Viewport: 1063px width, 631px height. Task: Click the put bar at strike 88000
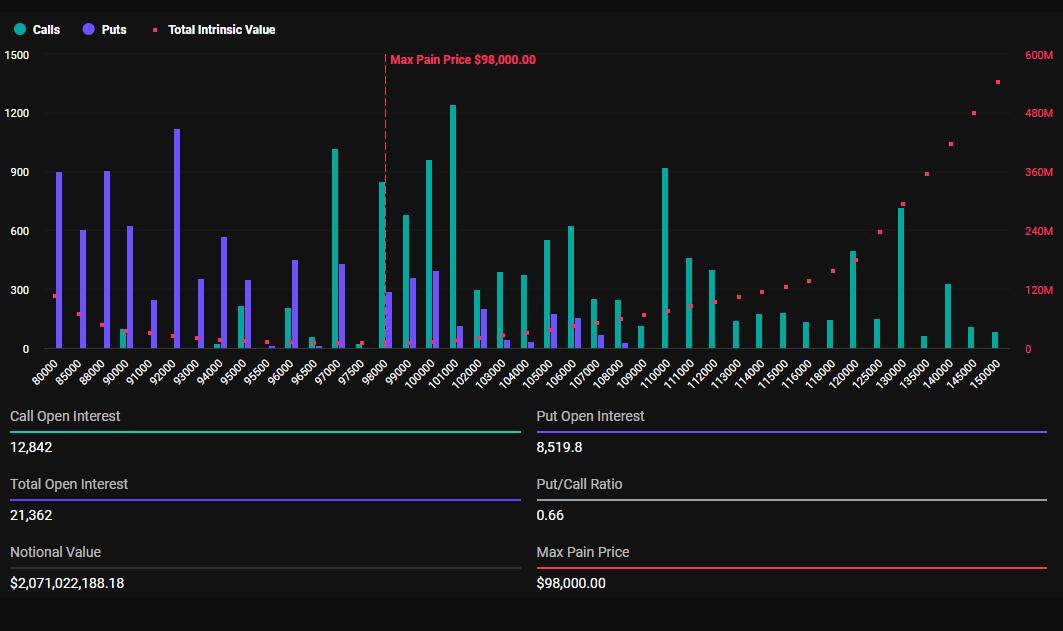click(x=107, y=260)
